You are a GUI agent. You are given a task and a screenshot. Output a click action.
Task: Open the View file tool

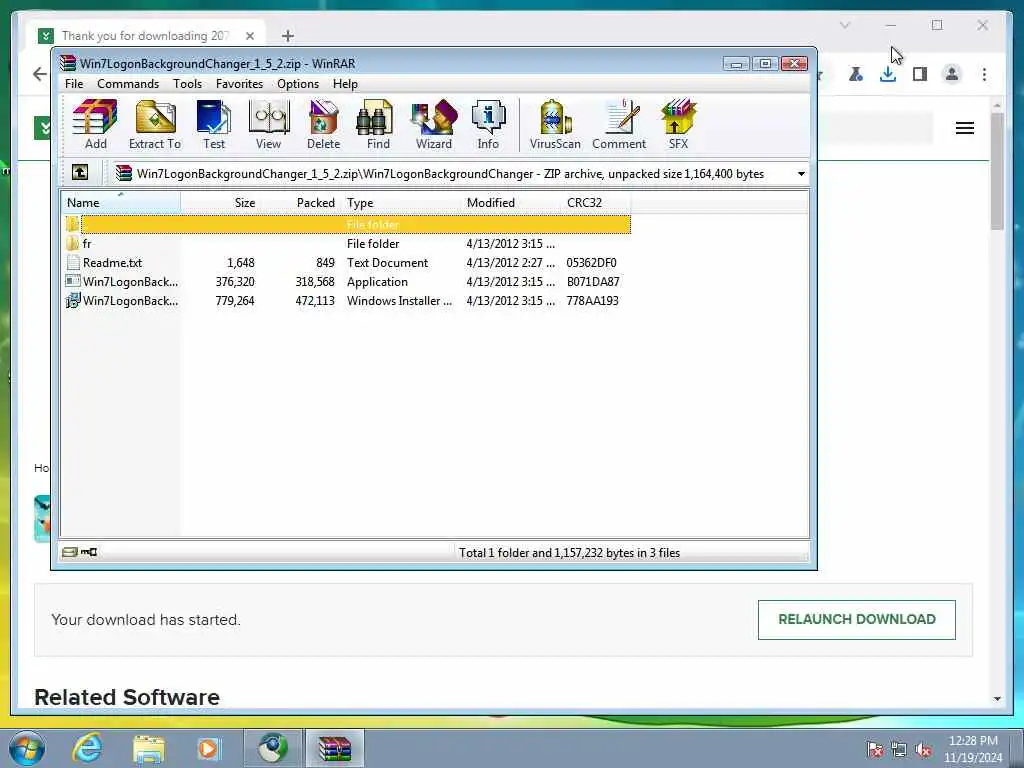268,125
